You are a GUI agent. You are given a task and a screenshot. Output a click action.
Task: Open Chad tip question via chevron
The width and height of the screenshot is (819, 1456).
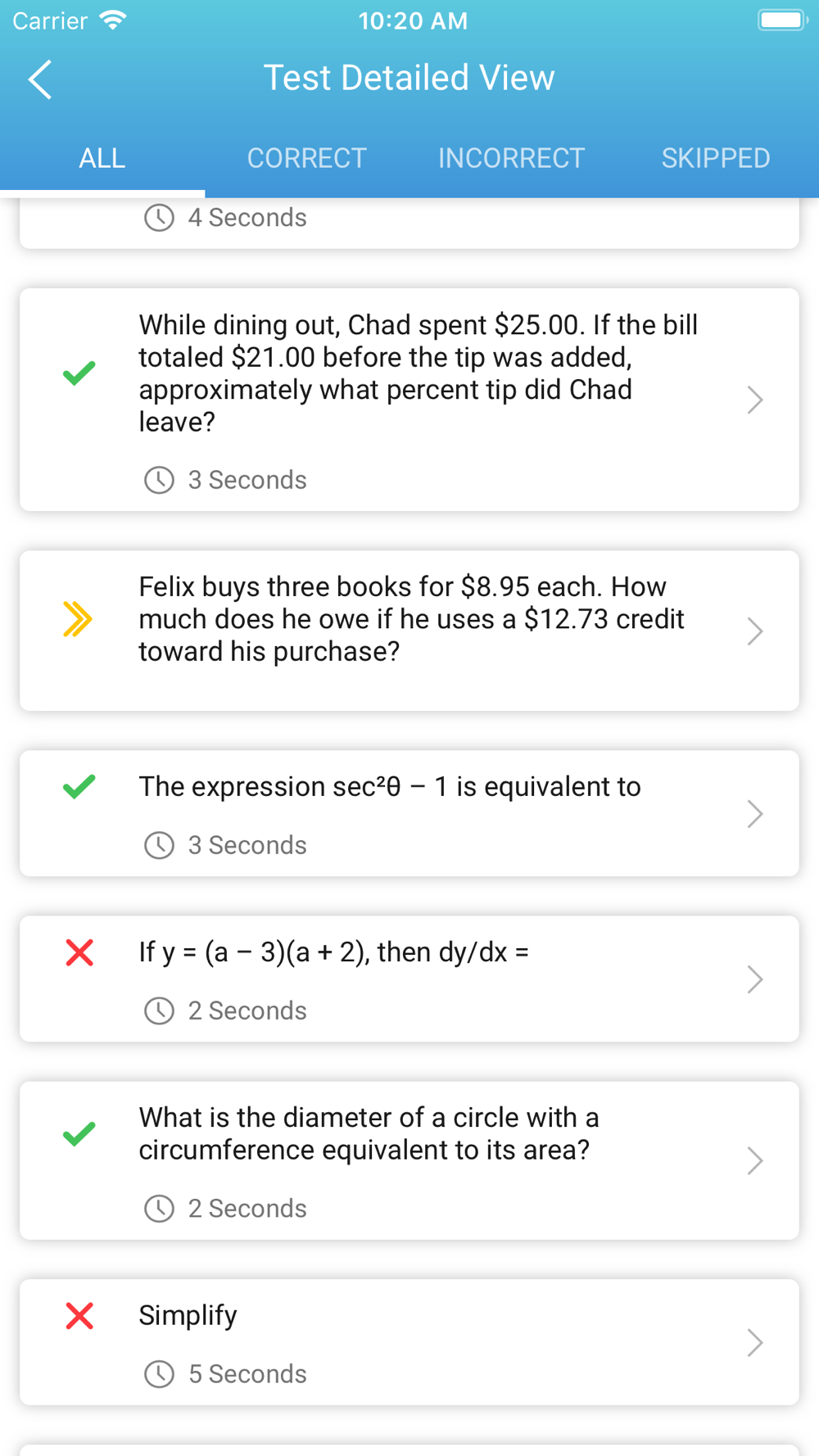click(x=755, y=400)
